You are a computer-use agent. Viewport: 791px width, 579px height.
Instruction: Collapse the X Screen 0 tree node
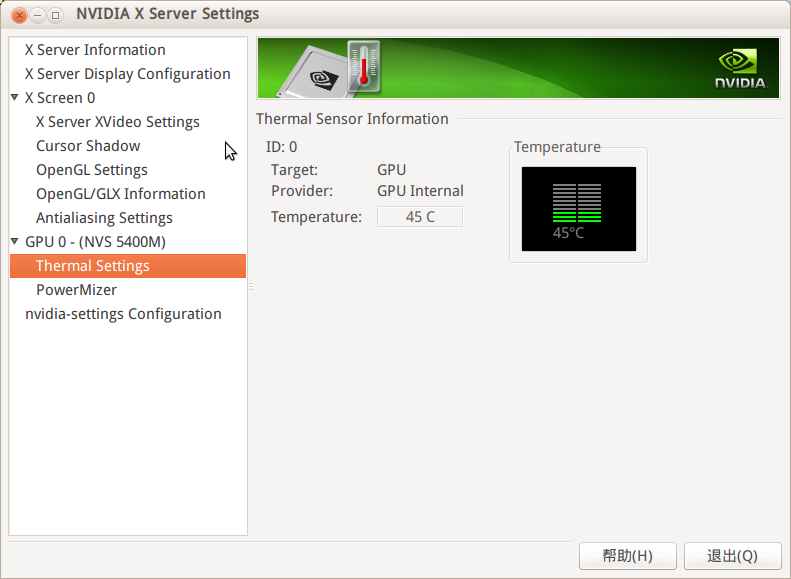(x=15, y=97)
